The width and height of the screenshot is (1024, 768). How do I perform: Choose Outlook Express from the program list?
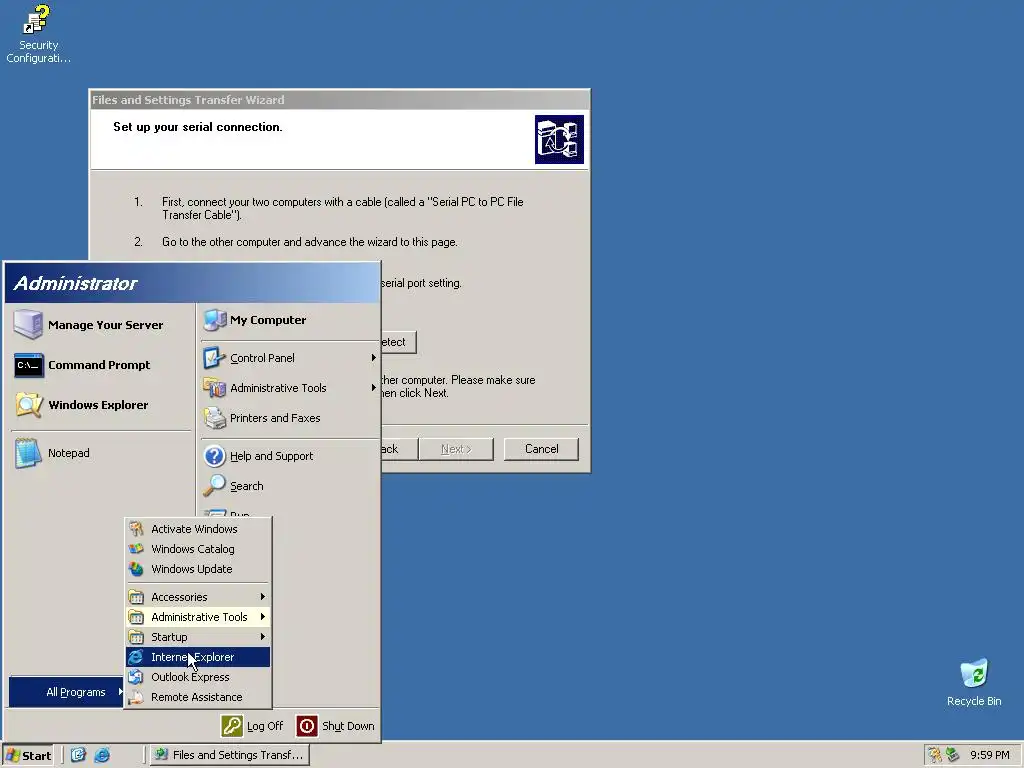pos(198,677)
